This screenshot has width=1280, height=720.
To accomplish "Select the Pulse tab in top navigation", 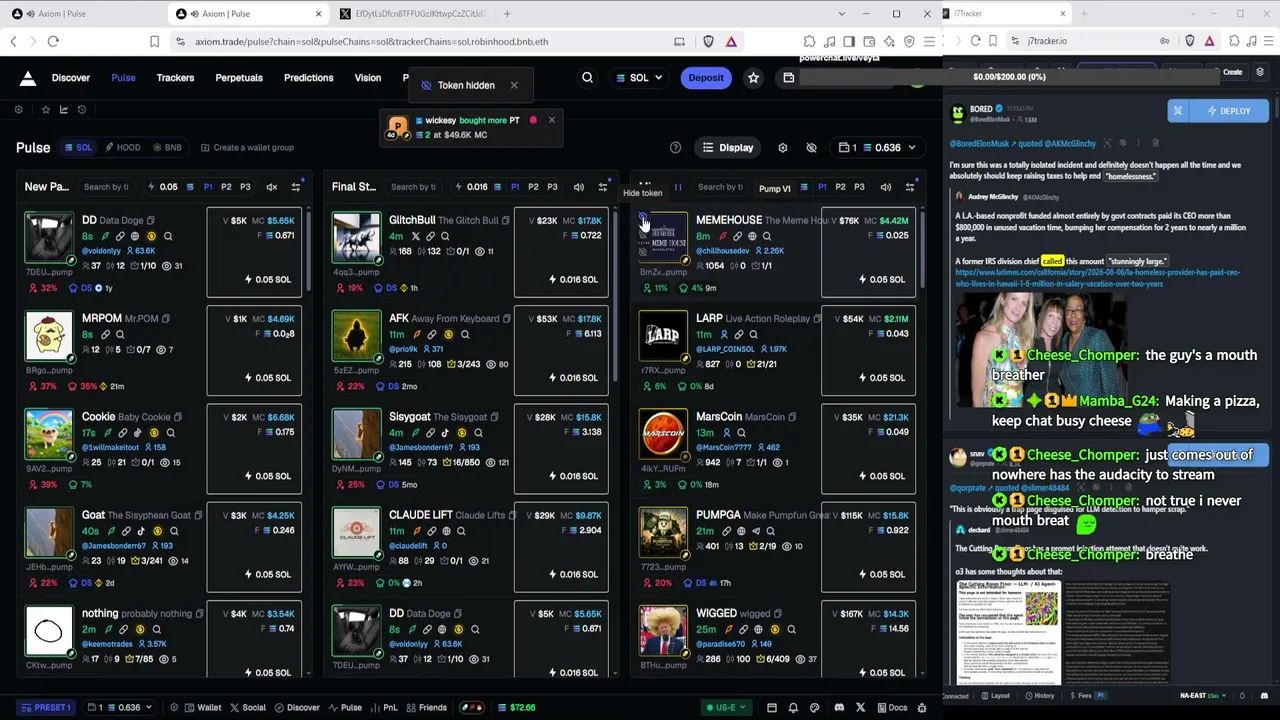I will click(x=123, y=78).
